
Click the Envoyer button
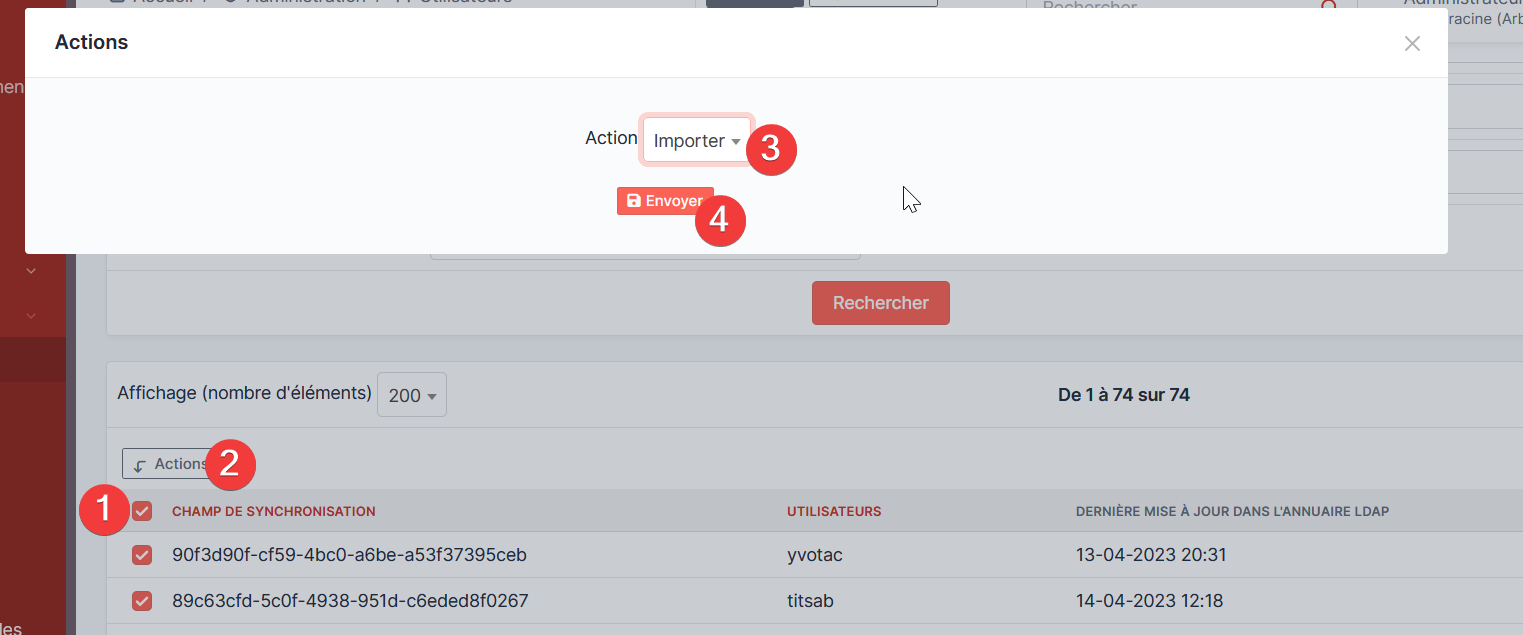point(665,201)
